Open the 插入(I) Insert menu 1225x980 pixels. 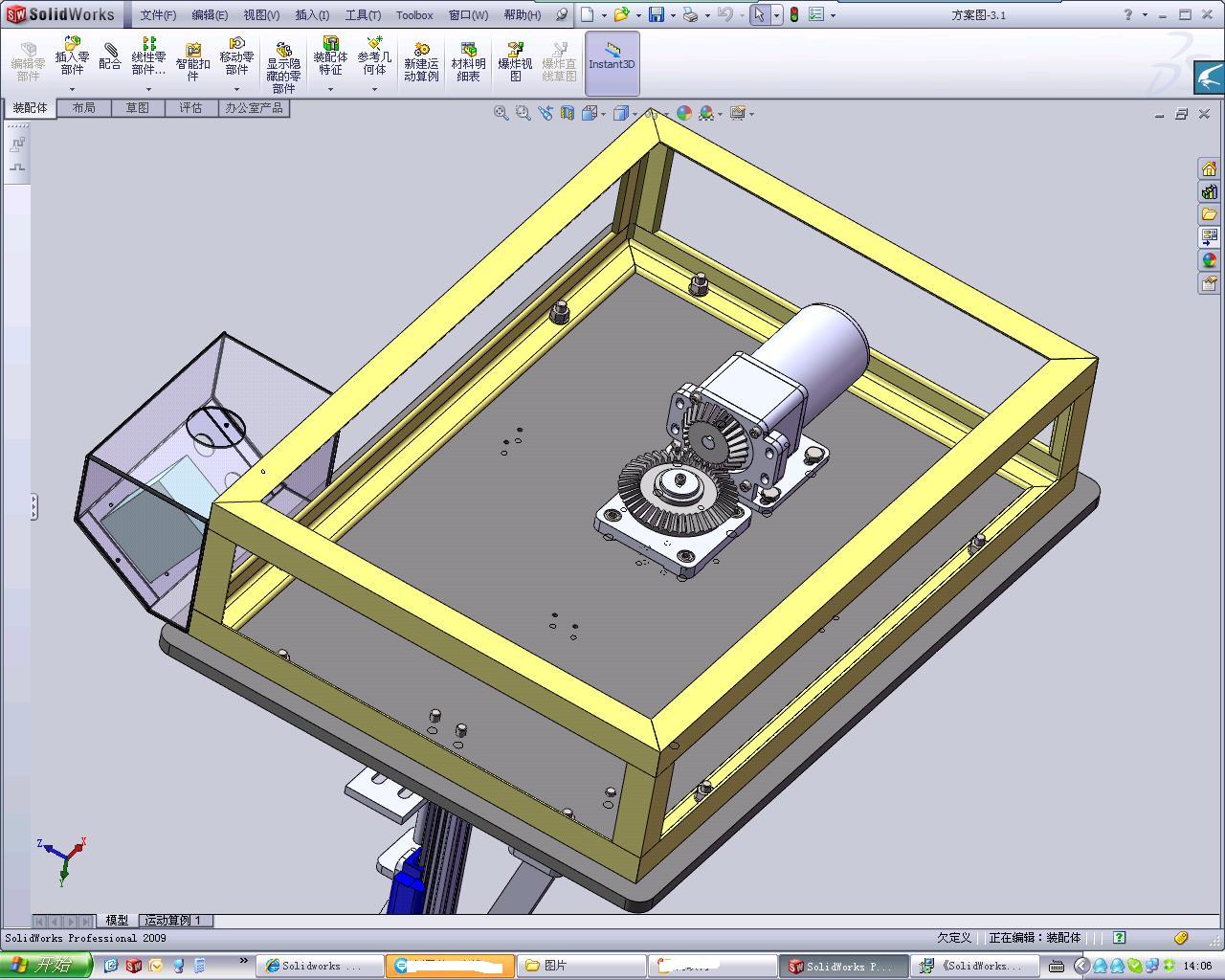tap(312, 14)
